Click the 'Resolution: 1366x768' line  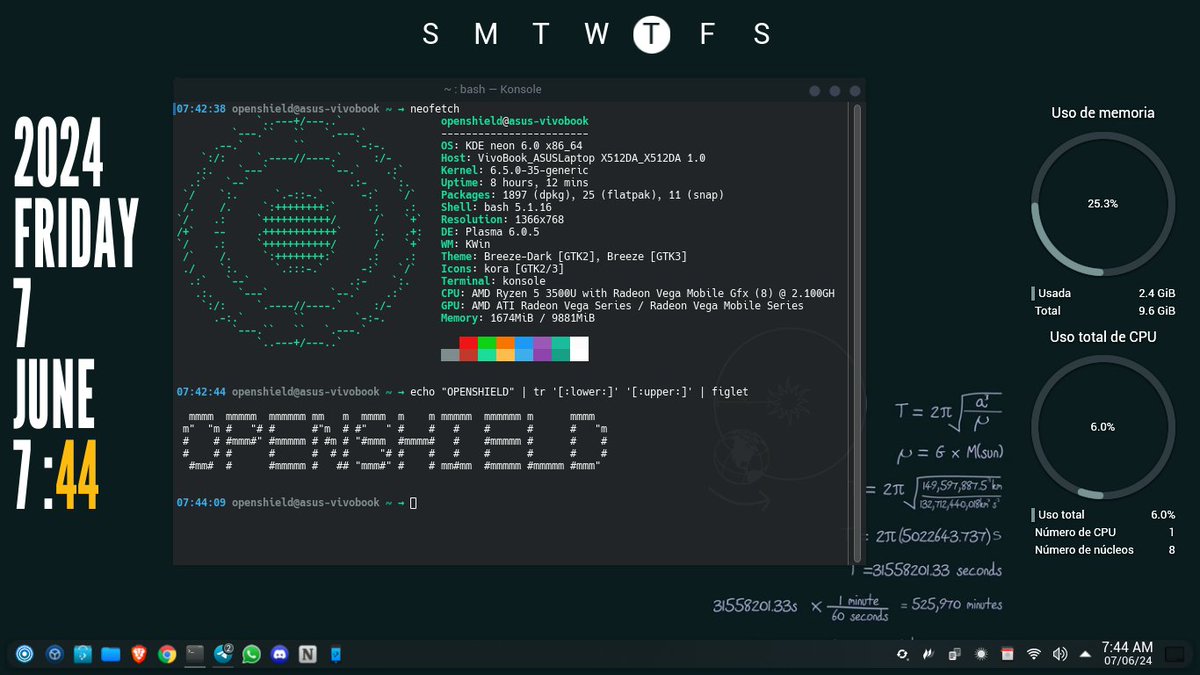(502, 219)
